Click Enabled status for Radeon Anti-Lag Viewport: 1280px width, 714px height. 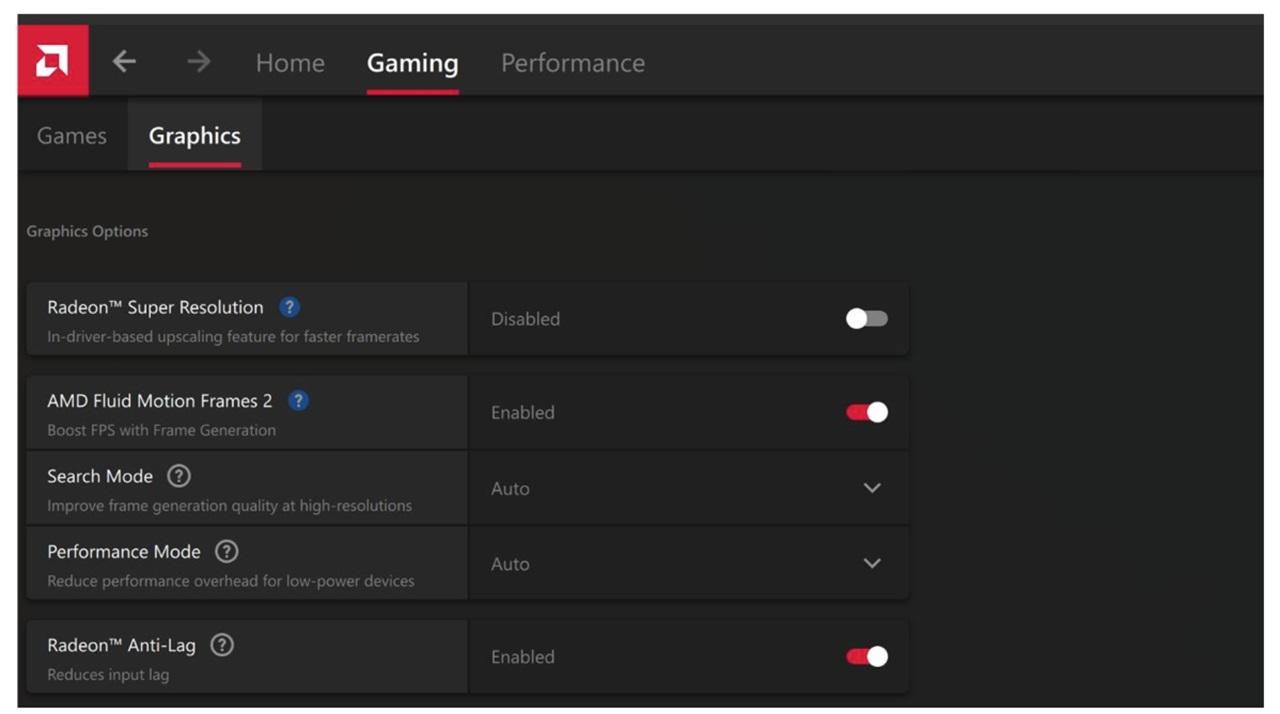[x=522, y=657]
